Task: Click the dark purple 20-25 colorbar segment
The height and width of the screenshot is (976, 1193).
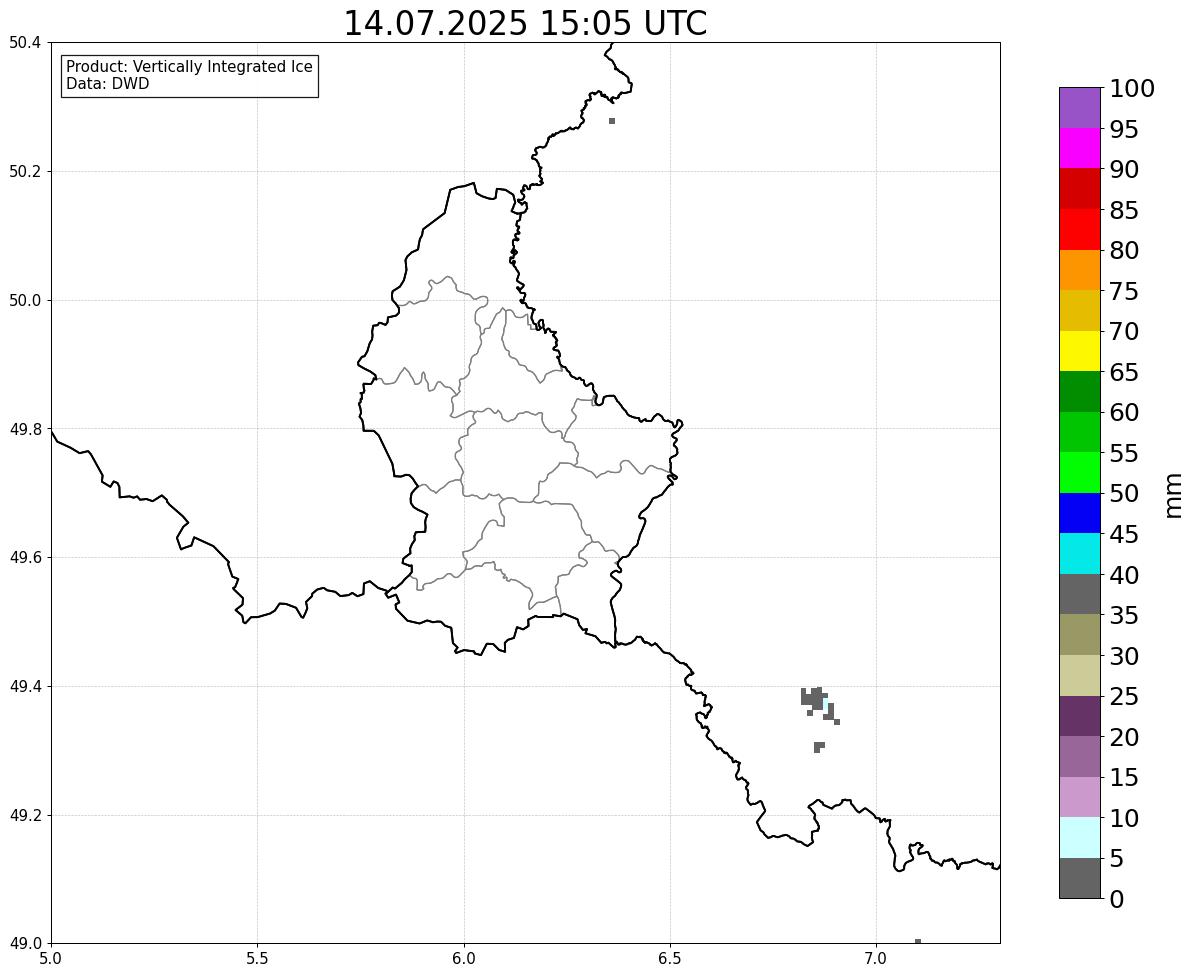Action: point(1080,716)
